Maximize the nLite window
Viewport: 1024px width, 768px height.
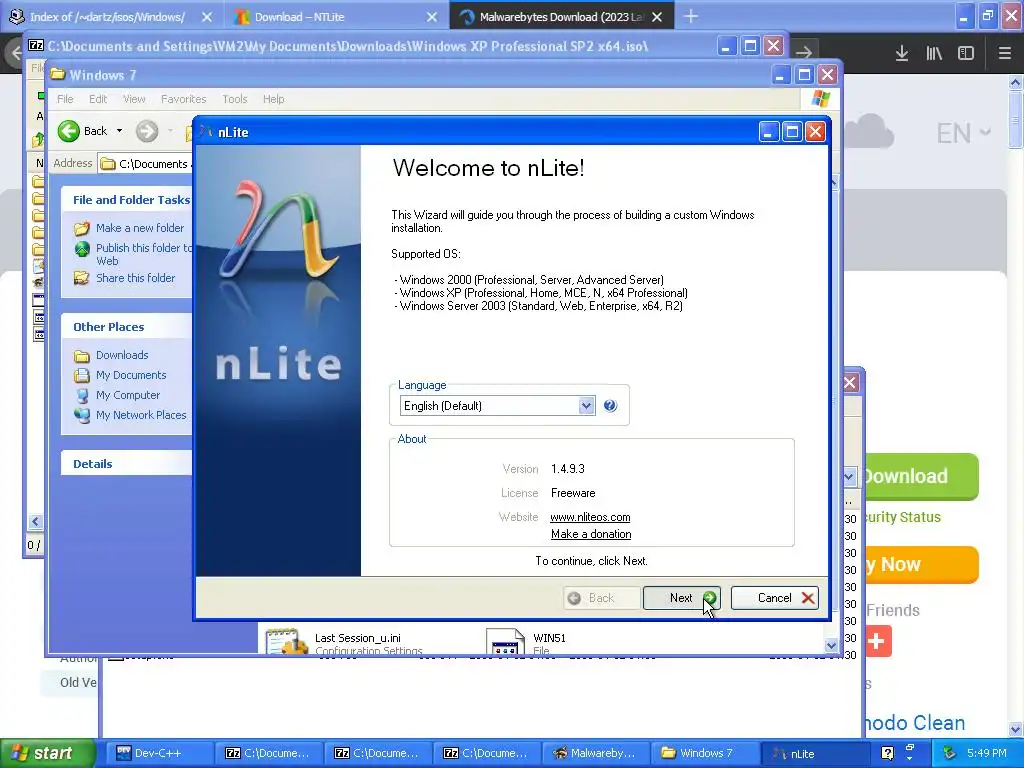(x=792, y=132)
